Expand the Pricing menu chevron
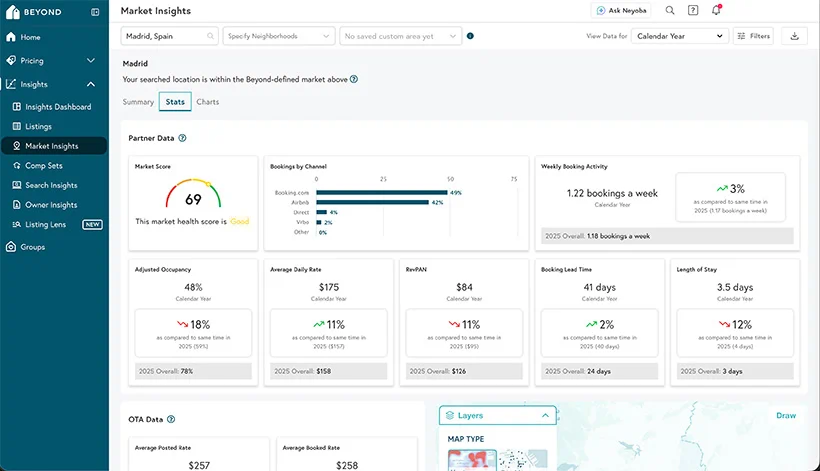The width and height of the screenshot is (820, 471). 90,61
